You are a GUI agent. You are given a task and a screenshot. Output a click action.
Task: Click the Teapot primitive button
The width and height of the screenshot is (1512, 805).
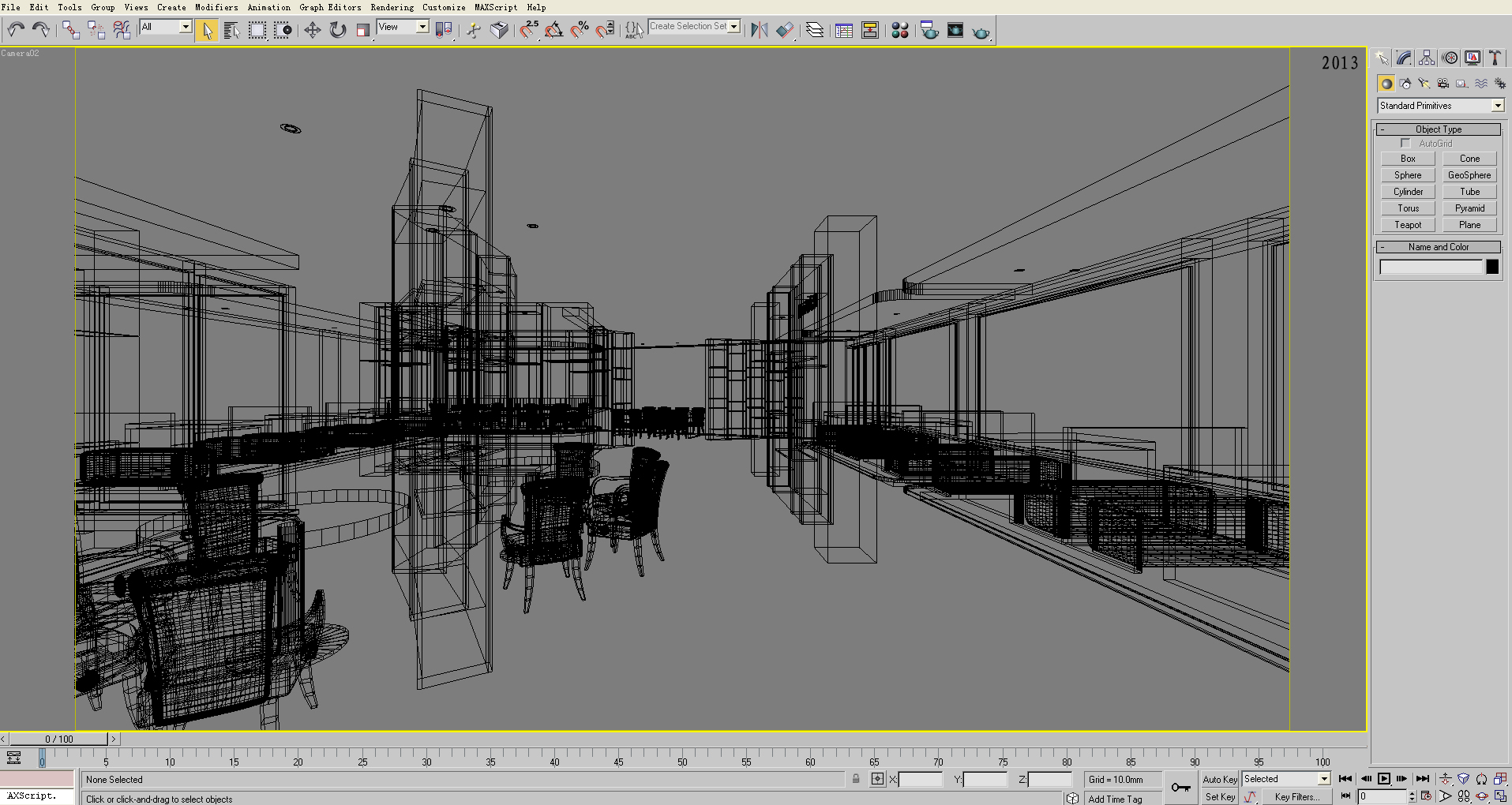(1407, 225)
